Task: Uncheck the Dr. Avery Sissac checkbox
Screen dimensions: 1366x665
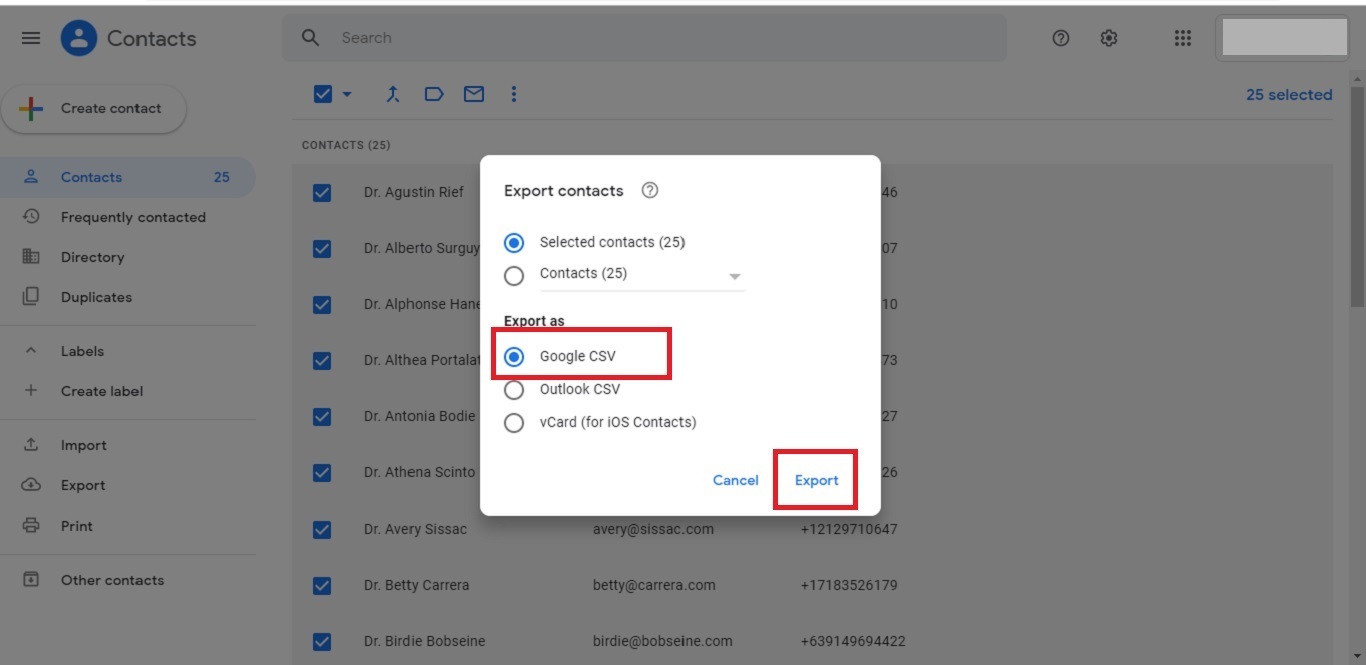Action: pyautogui.click(x=322, y=529)
